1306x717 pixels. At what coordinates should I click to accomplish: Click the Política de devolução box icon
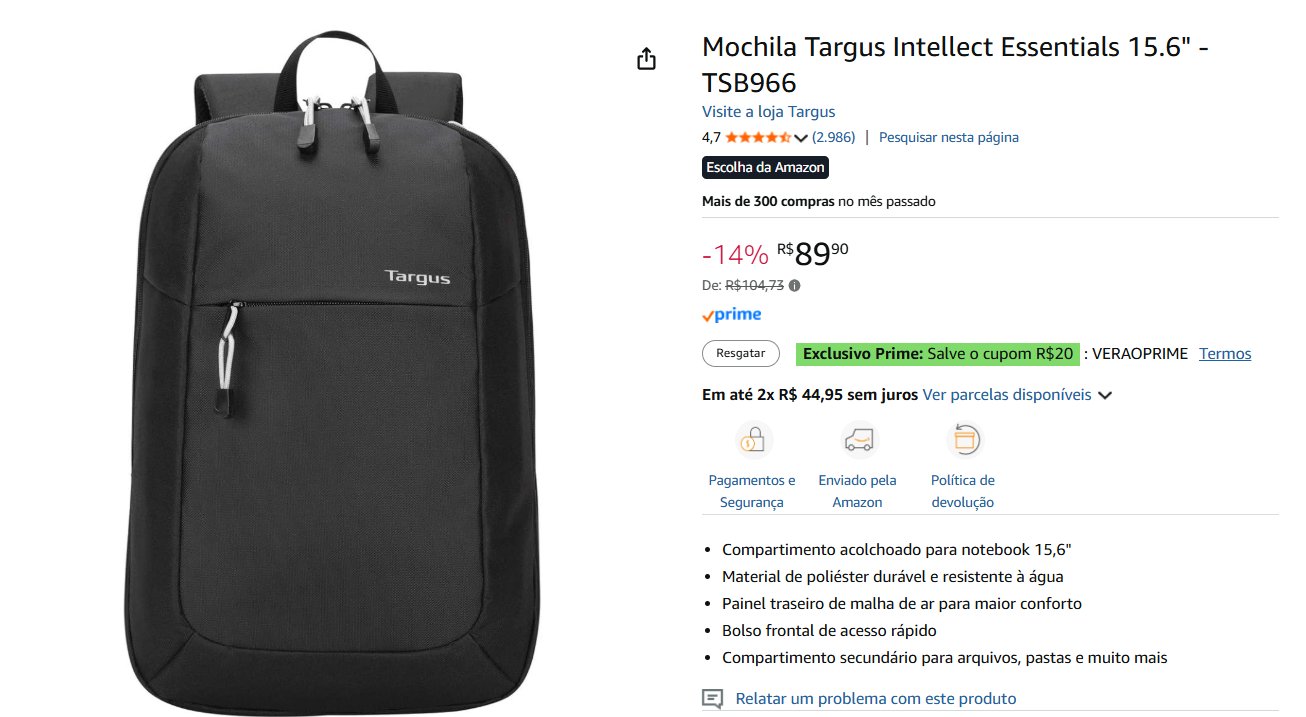(963, 439)
